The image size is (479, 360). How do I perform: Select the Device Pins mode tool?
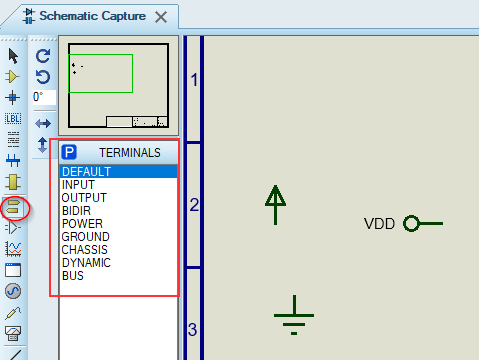click(x=13, y=228)
